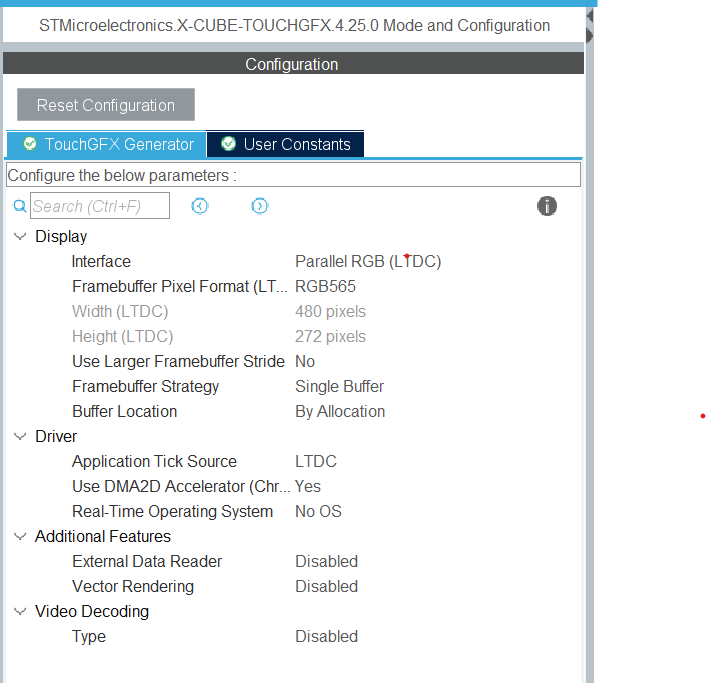Switch to the User Constants tab
Screen dimensions: 706x683
pyautogui.click(x=285, y=144)
